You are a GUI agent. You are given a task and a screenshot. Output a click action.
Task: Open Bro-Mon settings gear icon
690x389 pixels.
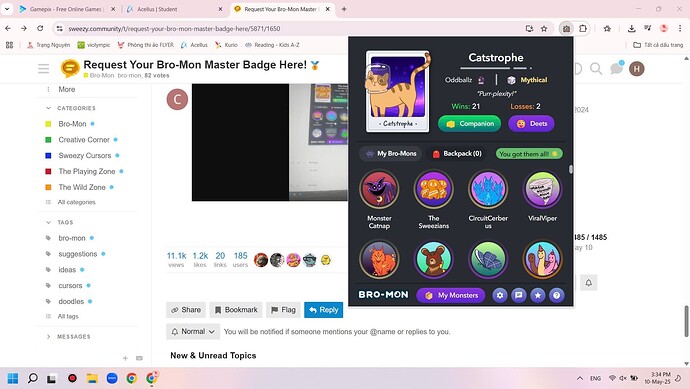click(x=499, y=295)
